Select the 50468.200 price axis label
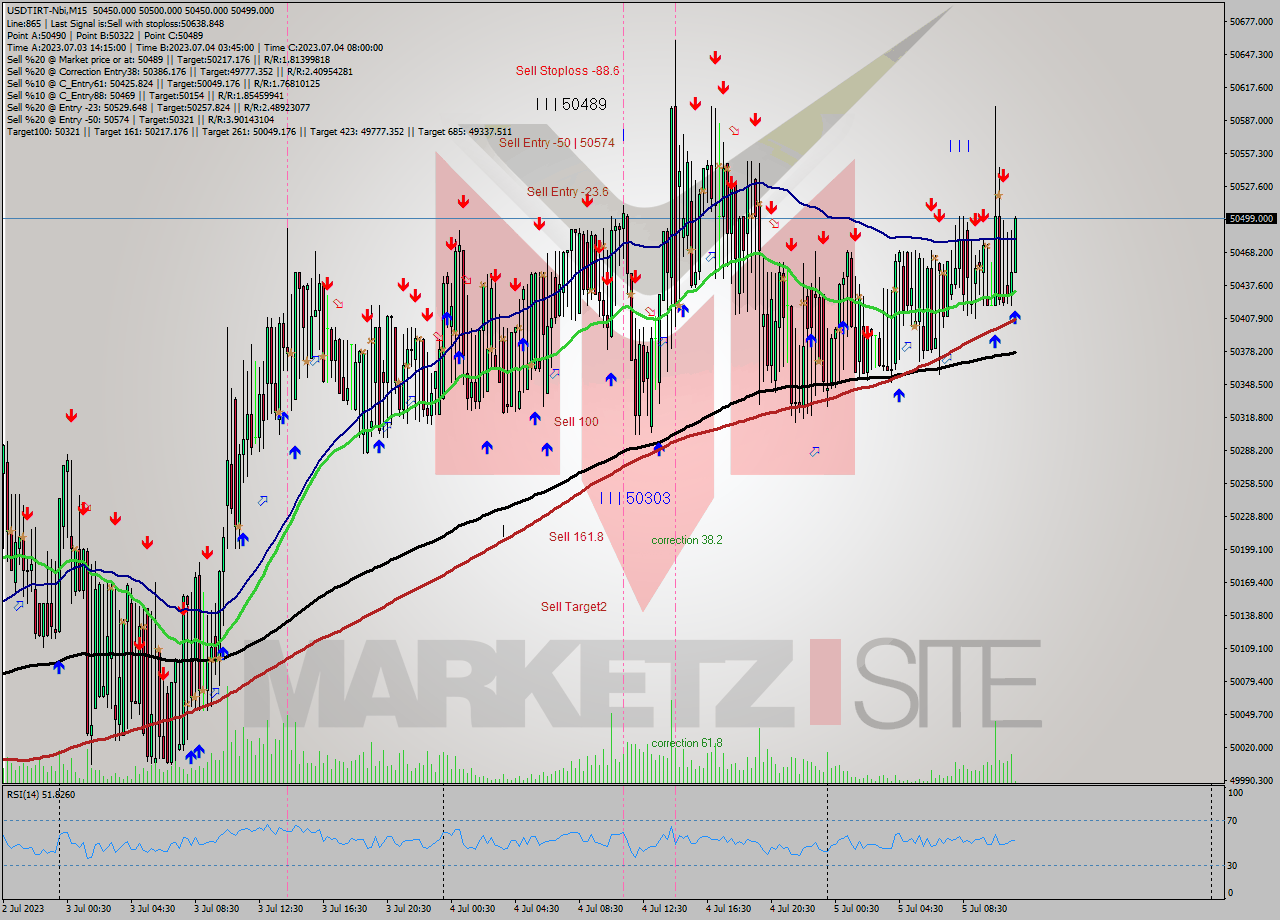 tap(1251, 252)
